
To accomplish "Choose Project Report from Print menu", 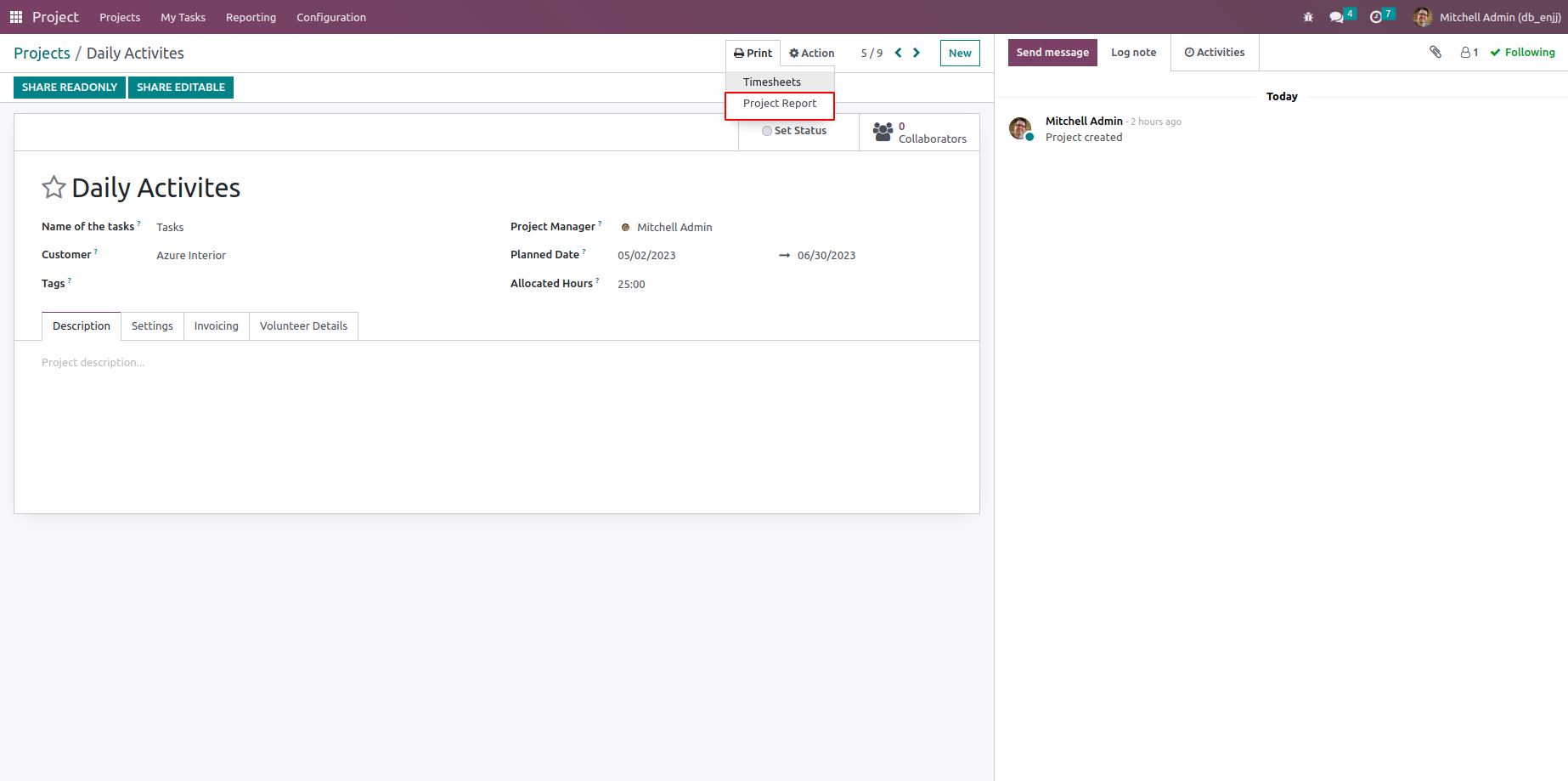I will pyautogui.click(x=780, y=104).
